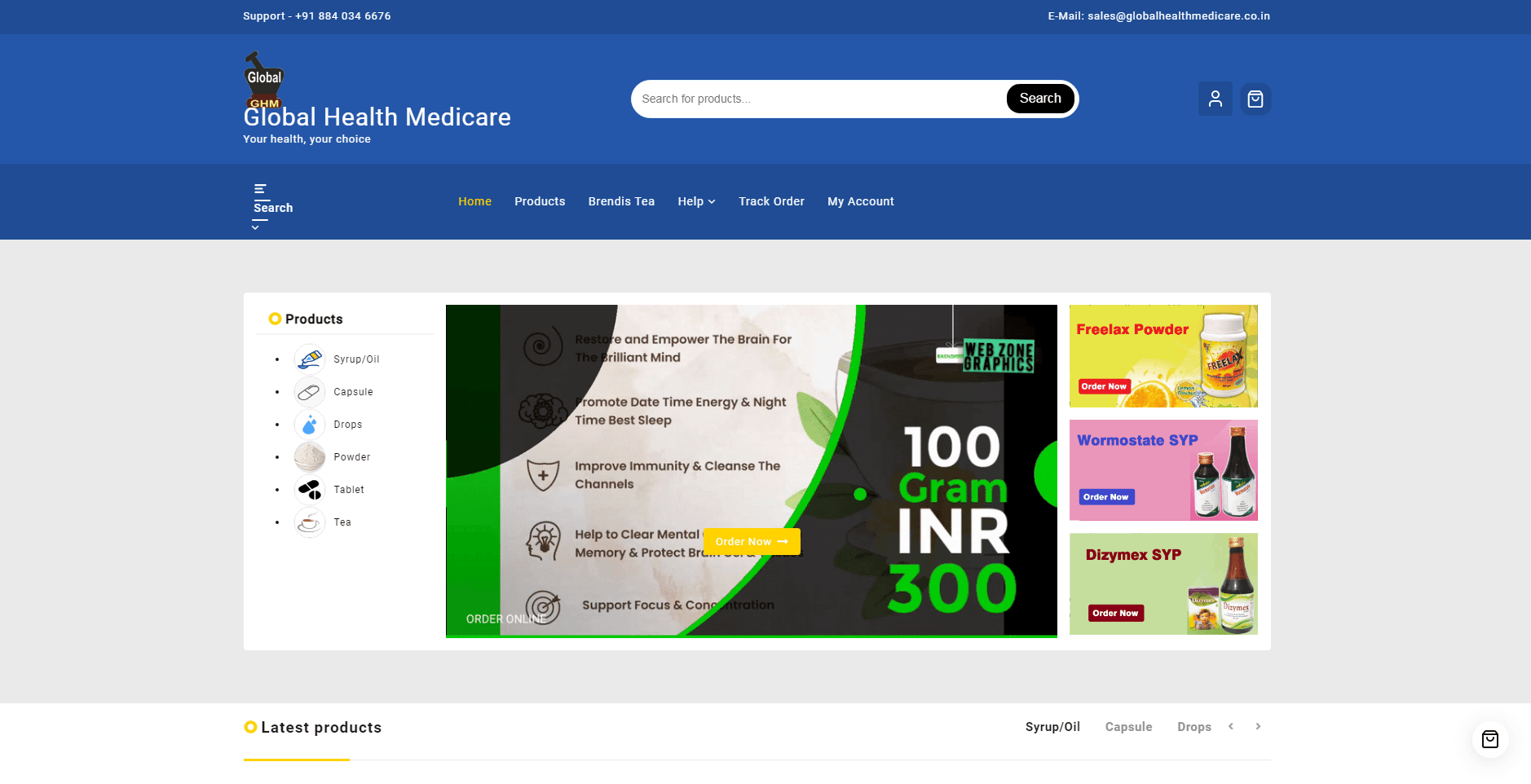Click the black Search button
This screenshot has width=1531, height=784.
[x=1040, y=99]
